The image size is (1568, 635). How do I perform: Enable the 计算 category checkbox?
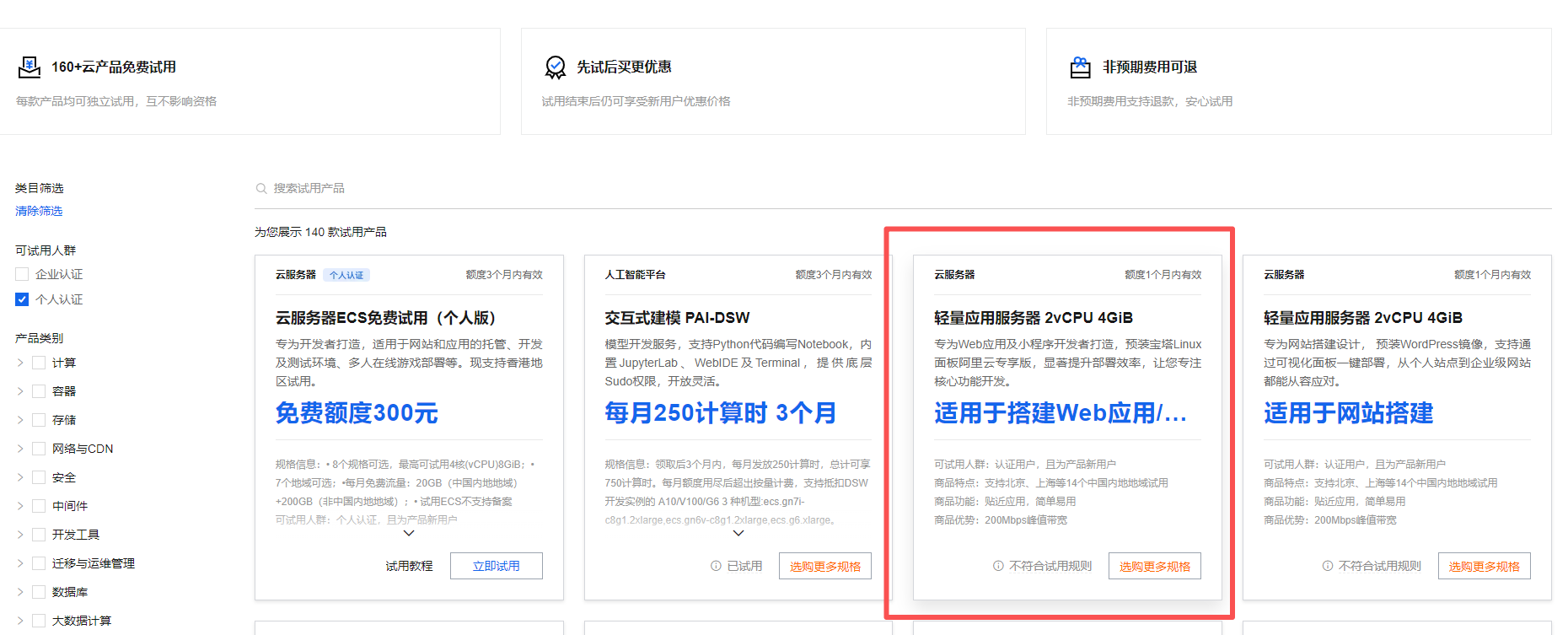coord(39,363)
